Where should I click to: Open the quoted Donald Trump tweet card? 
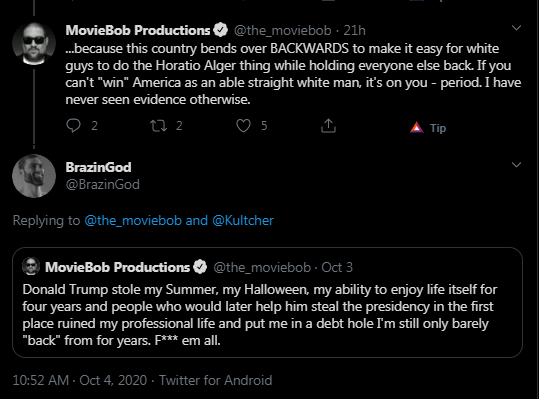point(267,302)
